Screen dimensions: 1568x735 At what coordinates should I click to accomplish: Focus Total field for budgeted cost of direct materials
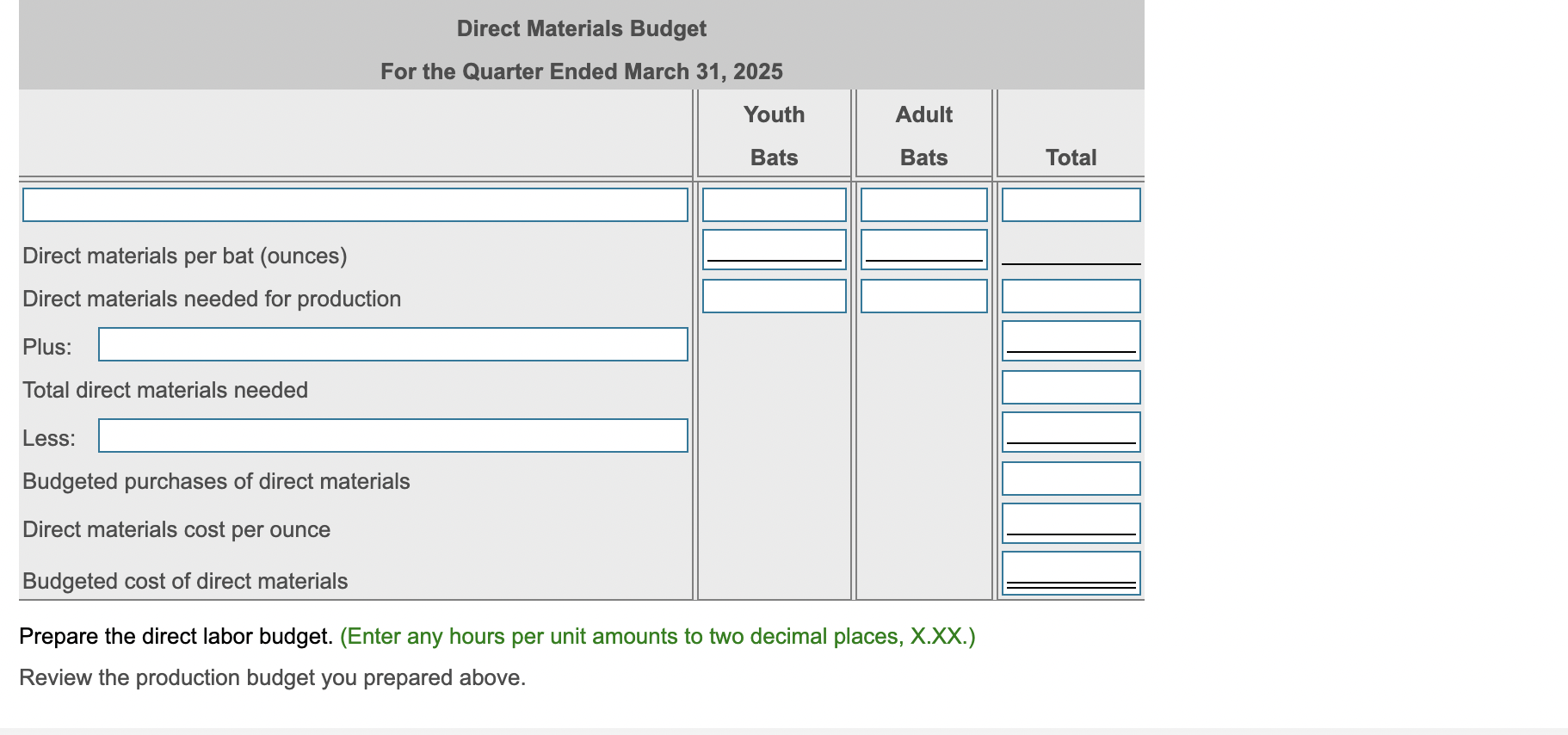[1071, 573]
